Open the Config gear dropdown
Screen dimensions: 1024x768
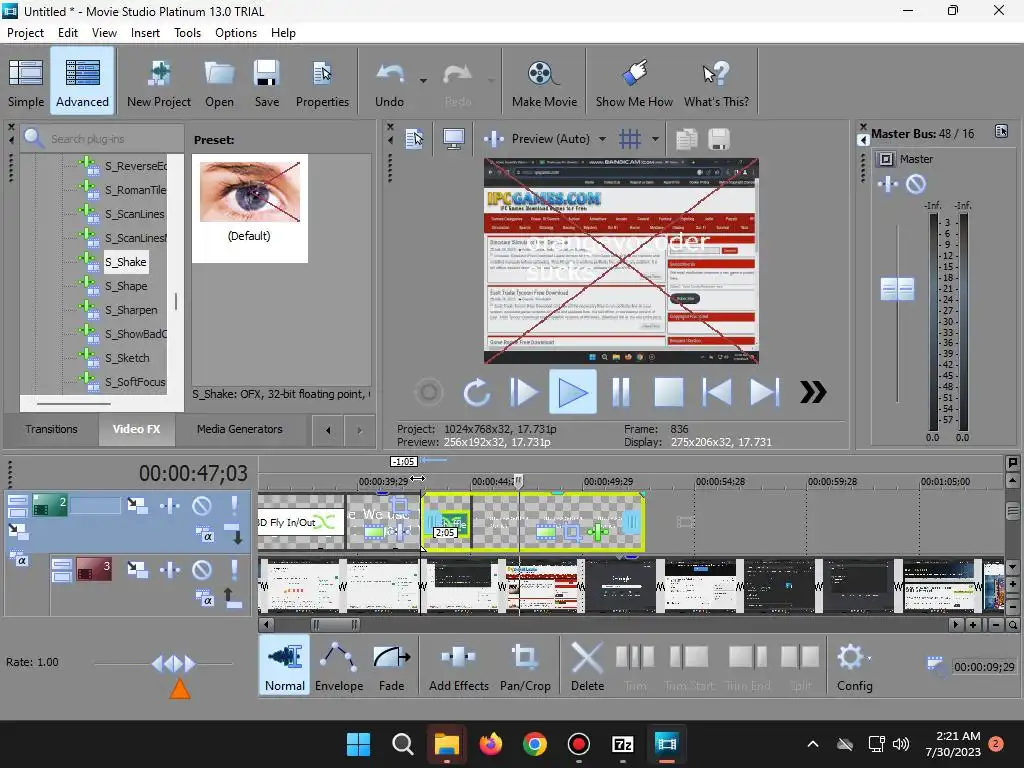(854, 665)
